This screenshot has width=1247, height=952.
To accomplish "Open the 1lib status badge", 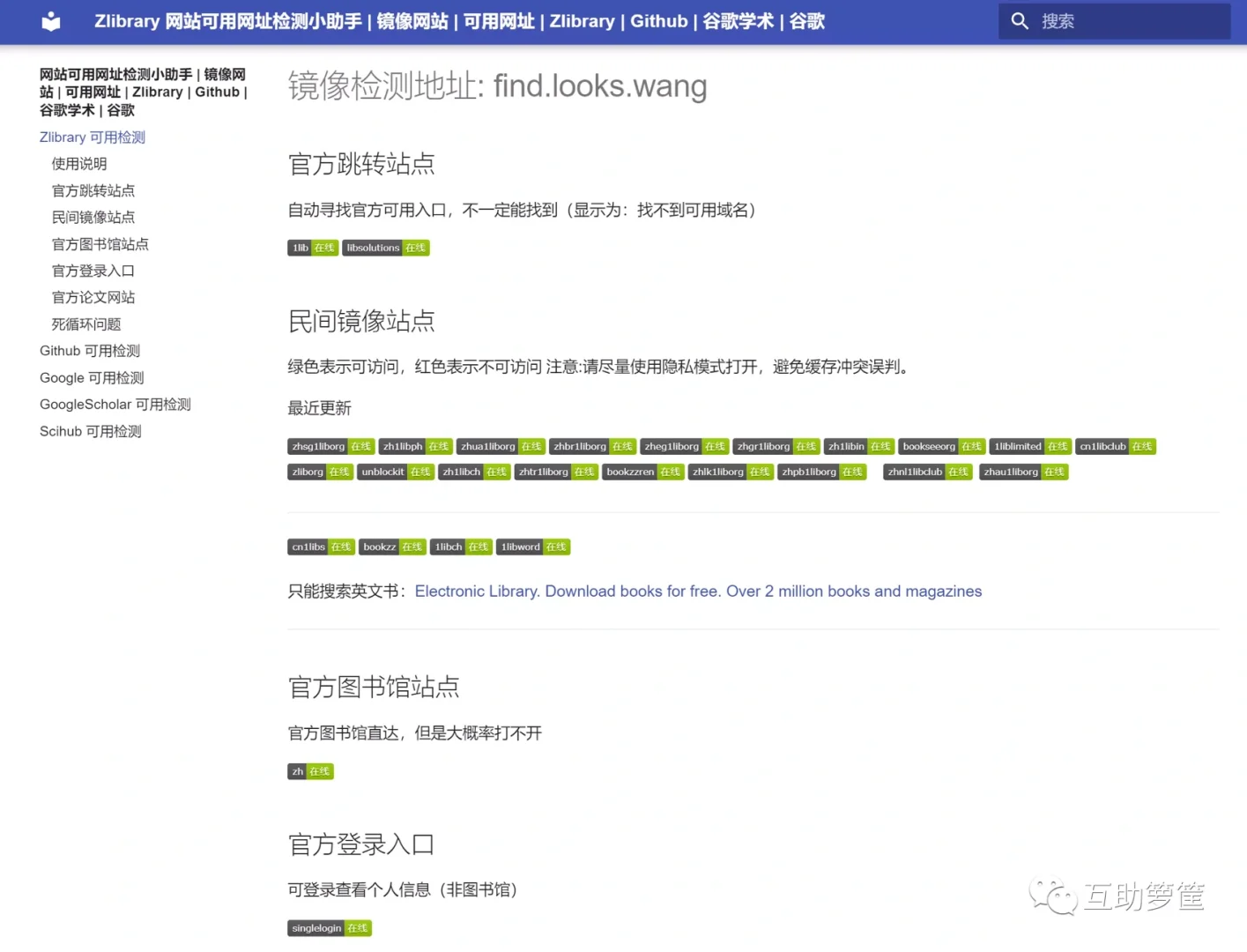I will (313, 248).
